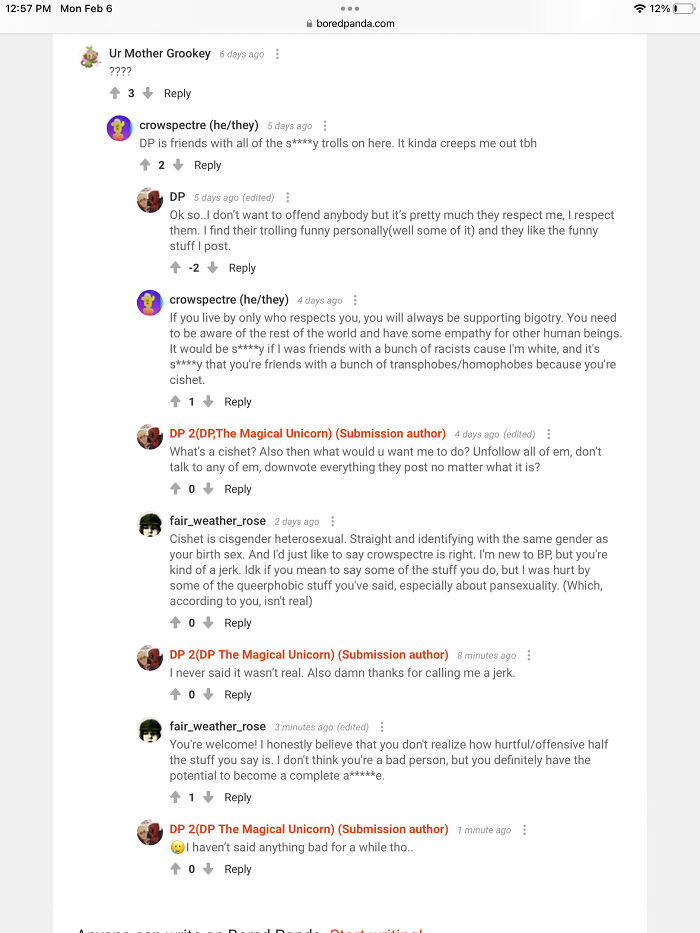
Task: Downvote DP's comment scored -2
Action: 212,268
